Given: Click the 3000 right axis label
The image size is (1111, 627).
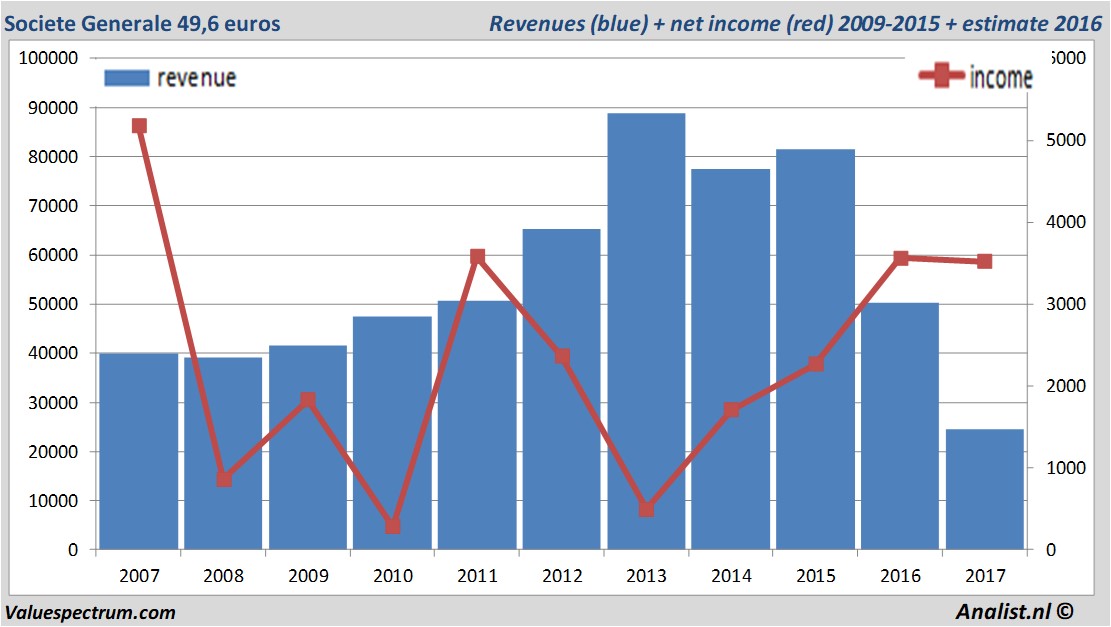Looking at the screenshot, I should (1066, 304).
